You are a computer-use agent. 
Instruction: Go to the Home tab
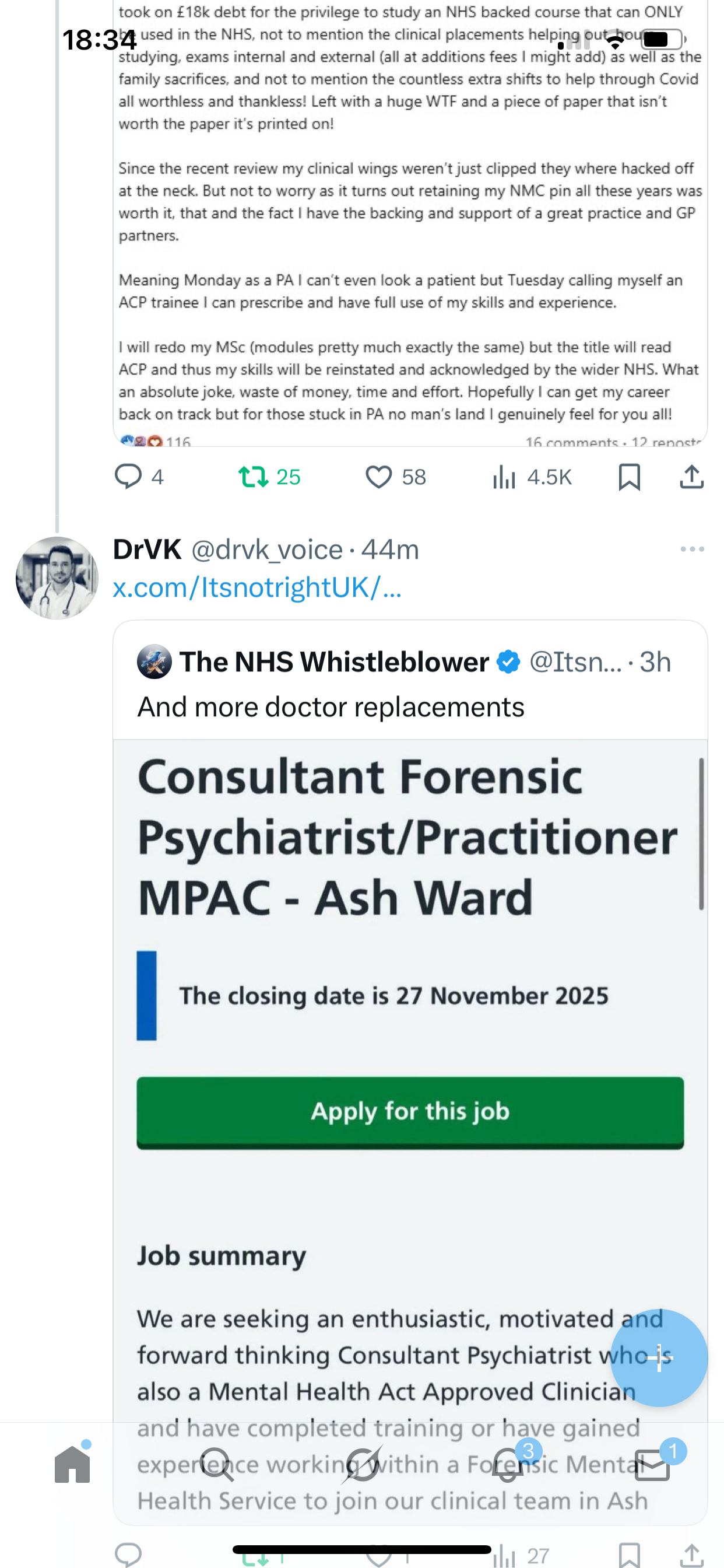(72, 1465)
